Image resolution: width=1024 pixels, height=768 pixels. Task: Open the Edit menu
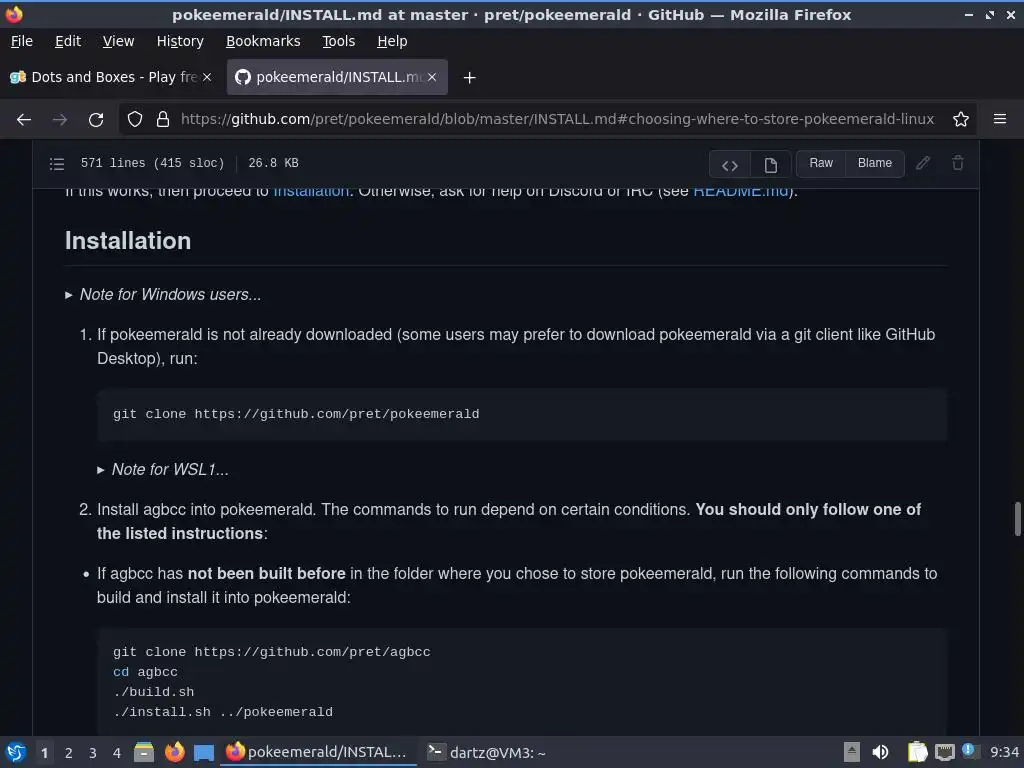pyautogui.click(x=68, y=41)
